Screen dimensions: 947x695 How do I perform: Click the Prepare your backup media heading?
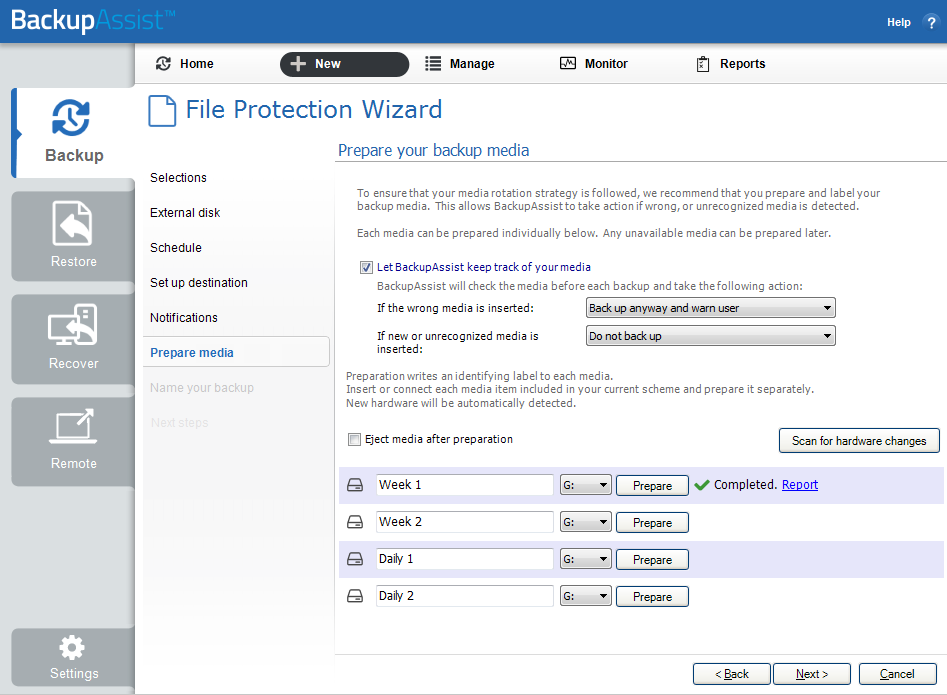(x=433, y=150)
